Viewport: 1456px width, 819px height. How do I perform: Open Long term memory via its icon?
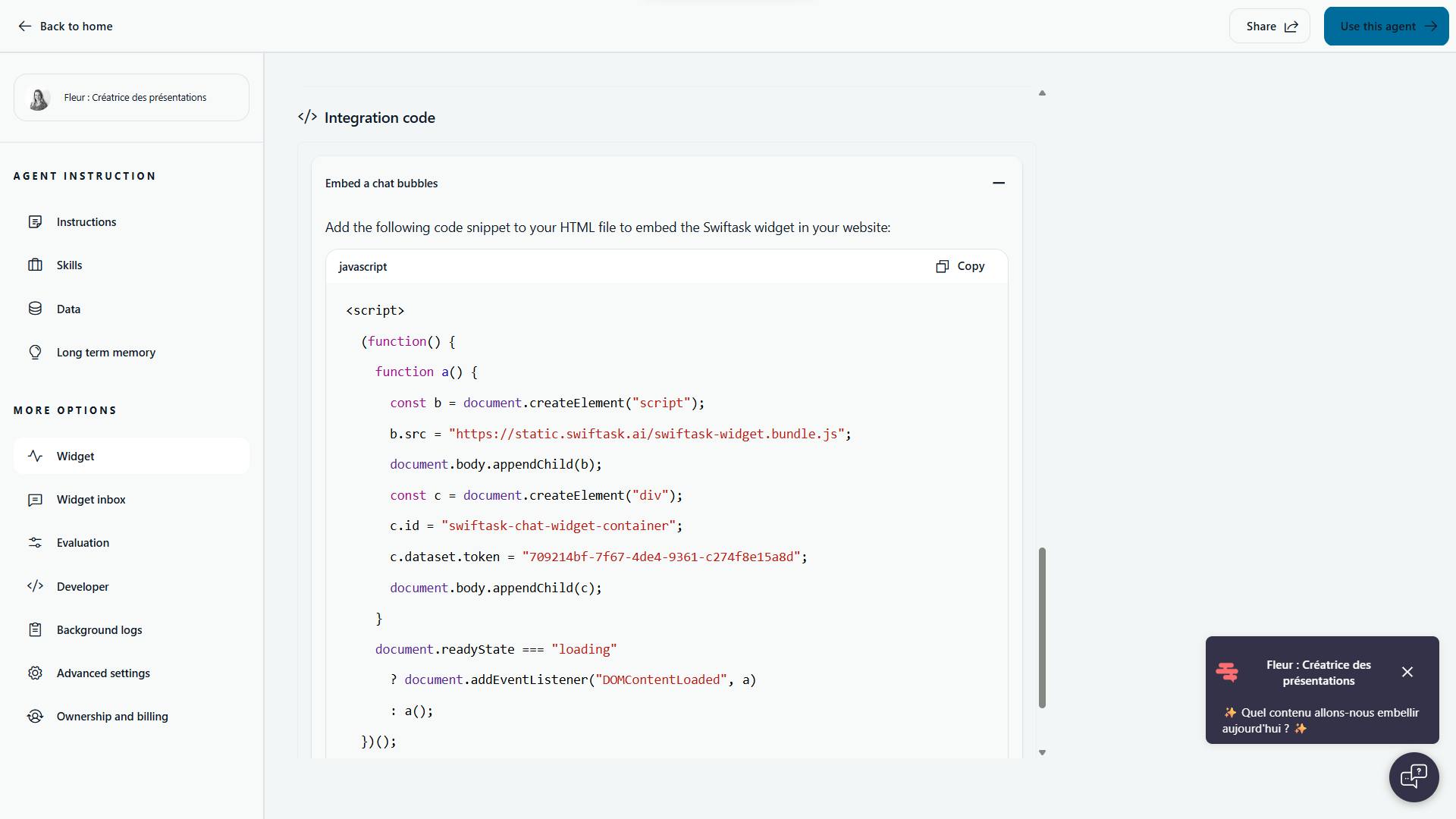36,352
